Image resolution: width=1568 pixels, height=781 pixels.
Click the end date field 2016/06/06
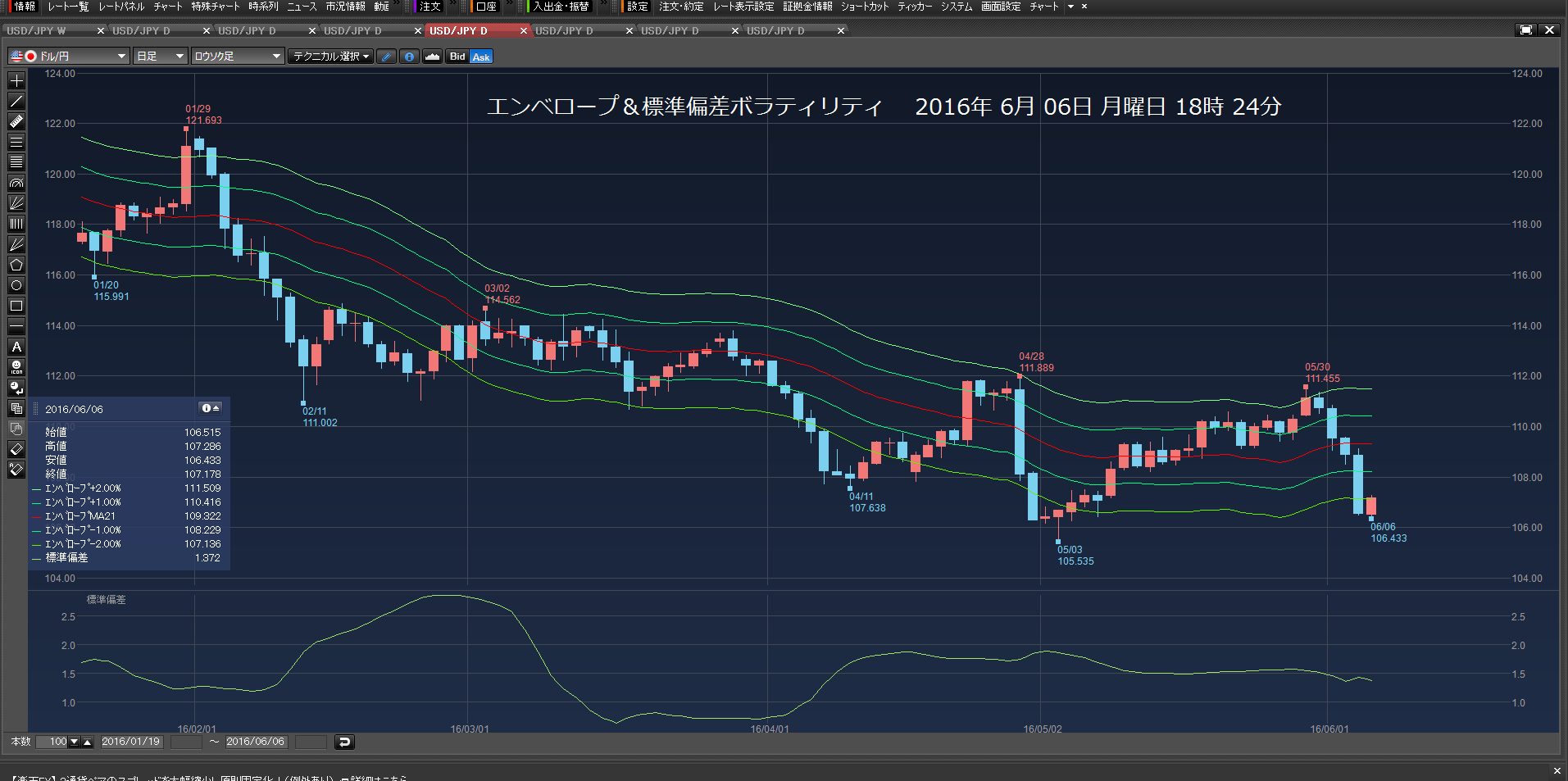click(255, 742)
